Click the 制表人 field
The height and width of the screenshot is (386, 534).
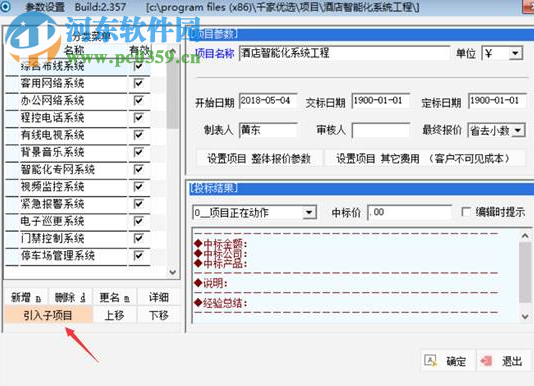click(268, 130)
